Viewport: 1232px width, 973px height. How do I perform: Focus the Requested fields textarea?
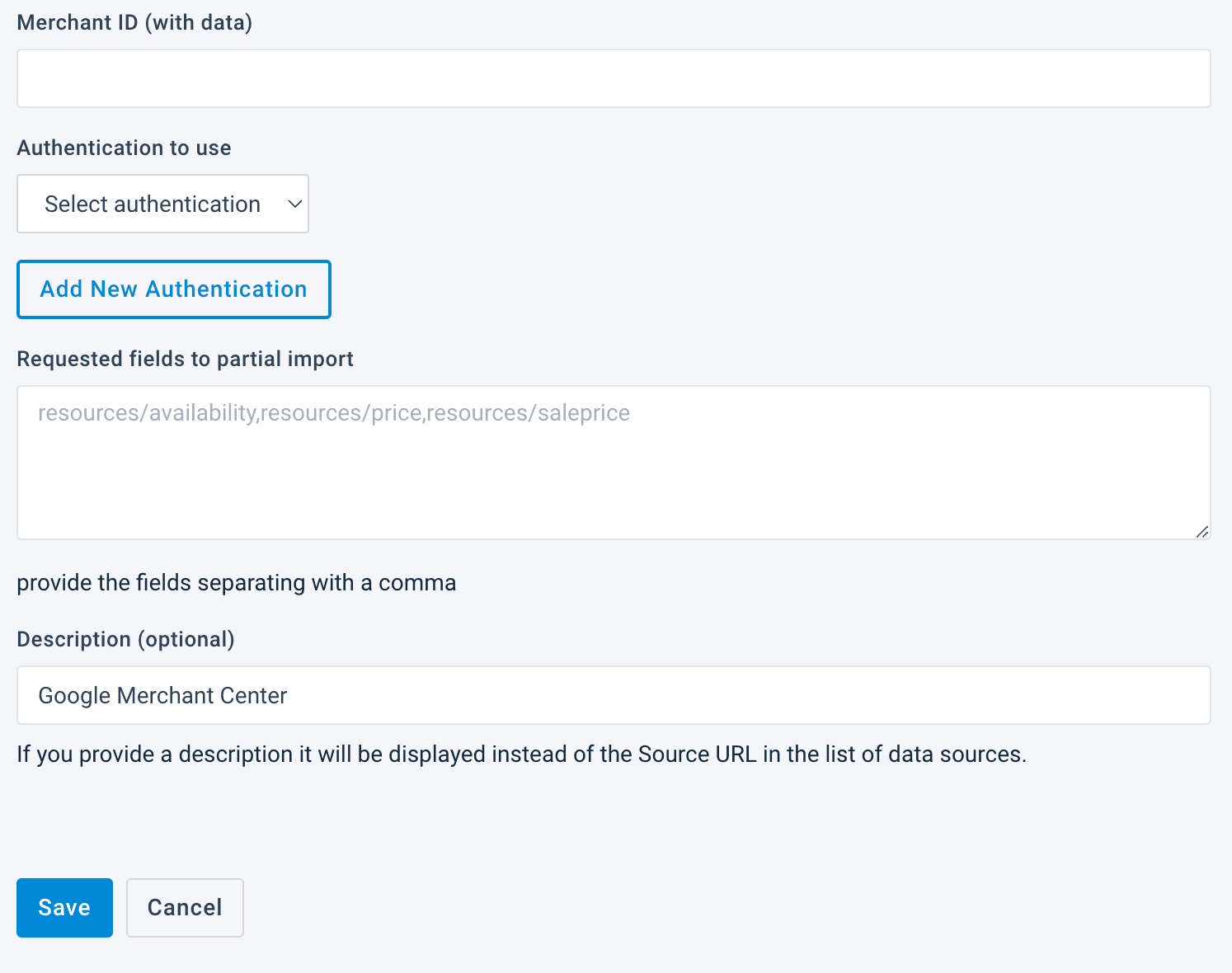pyautogui.click(x=614, y=462)
